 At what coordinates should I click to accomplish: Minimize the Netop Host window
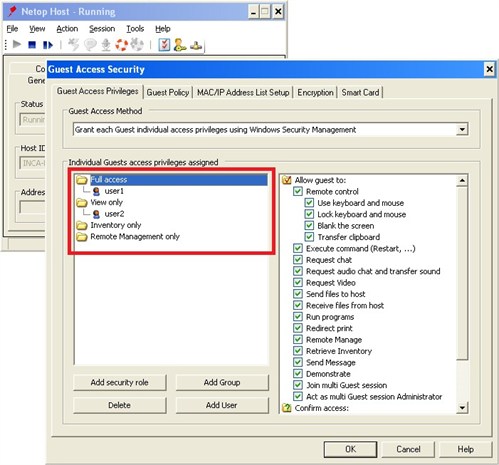(253, 12)
